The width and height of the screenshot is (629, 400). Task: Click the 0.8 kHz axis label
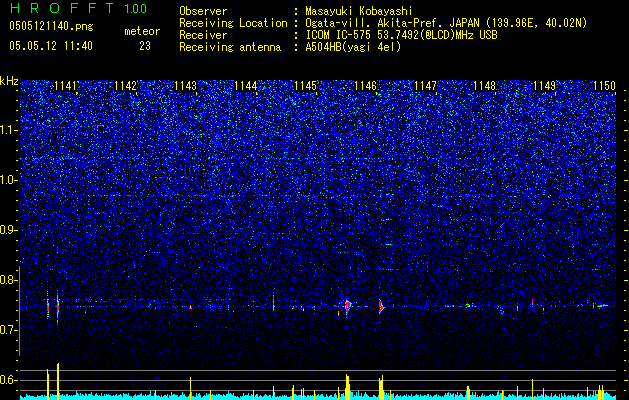9,280
